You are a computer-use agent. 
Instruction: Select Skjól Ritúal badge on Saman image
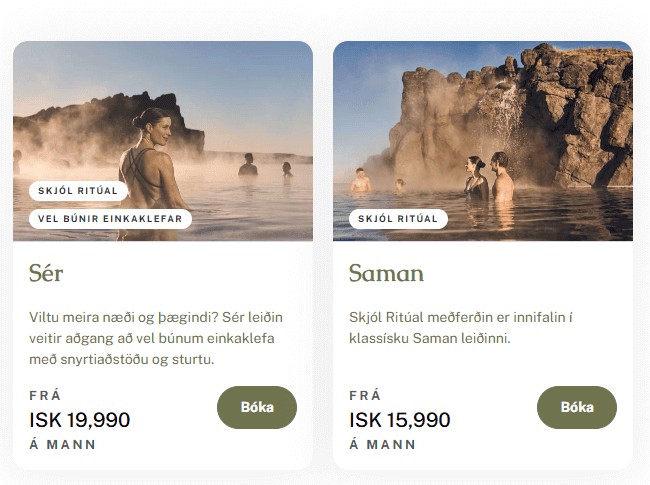coord(398,219)
